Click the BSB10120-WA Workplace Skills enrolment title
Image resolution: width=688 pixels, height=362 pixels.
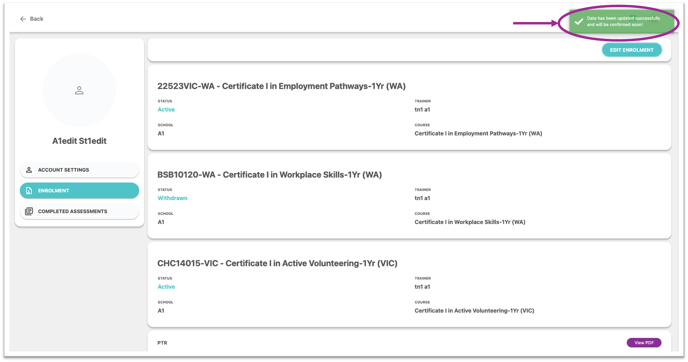269,175
